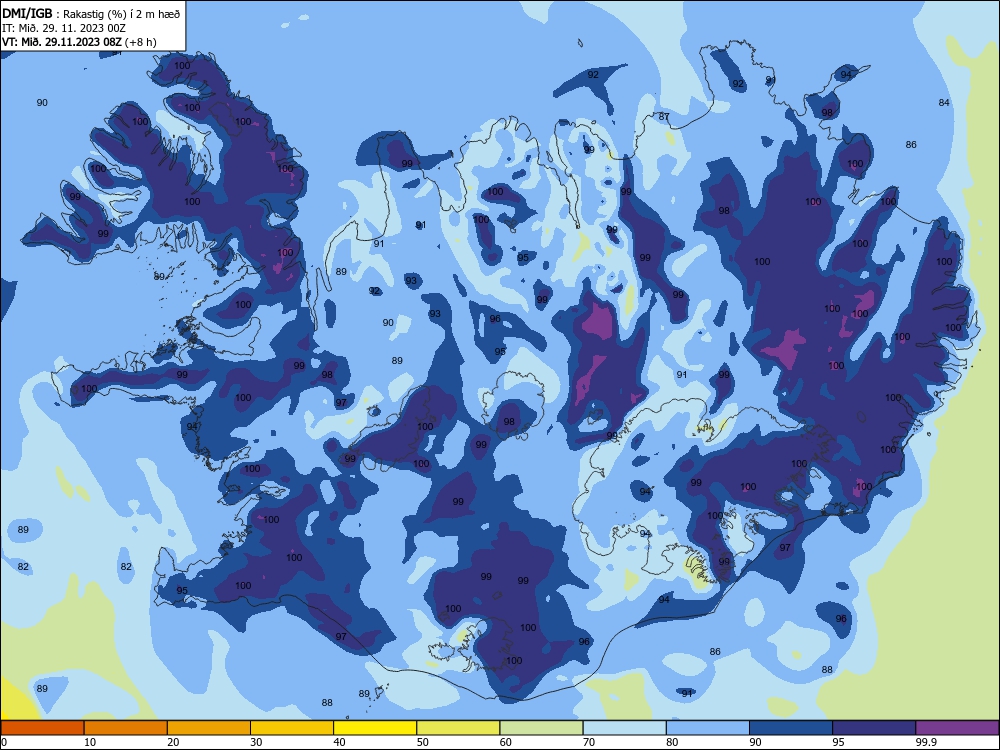The height and width of the screenshot is (750, 1000).
Task: Click the legend tick label '50'
Action: [422, 742]
